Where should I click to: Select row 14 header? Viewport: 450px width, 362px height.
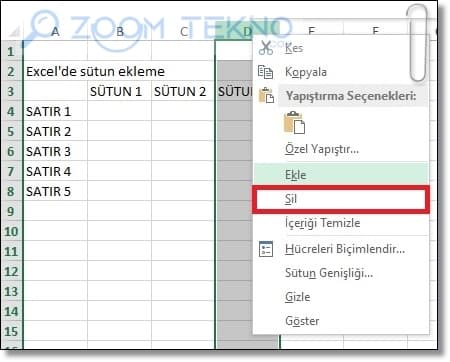pyautogui.click(x=11, y=311)
